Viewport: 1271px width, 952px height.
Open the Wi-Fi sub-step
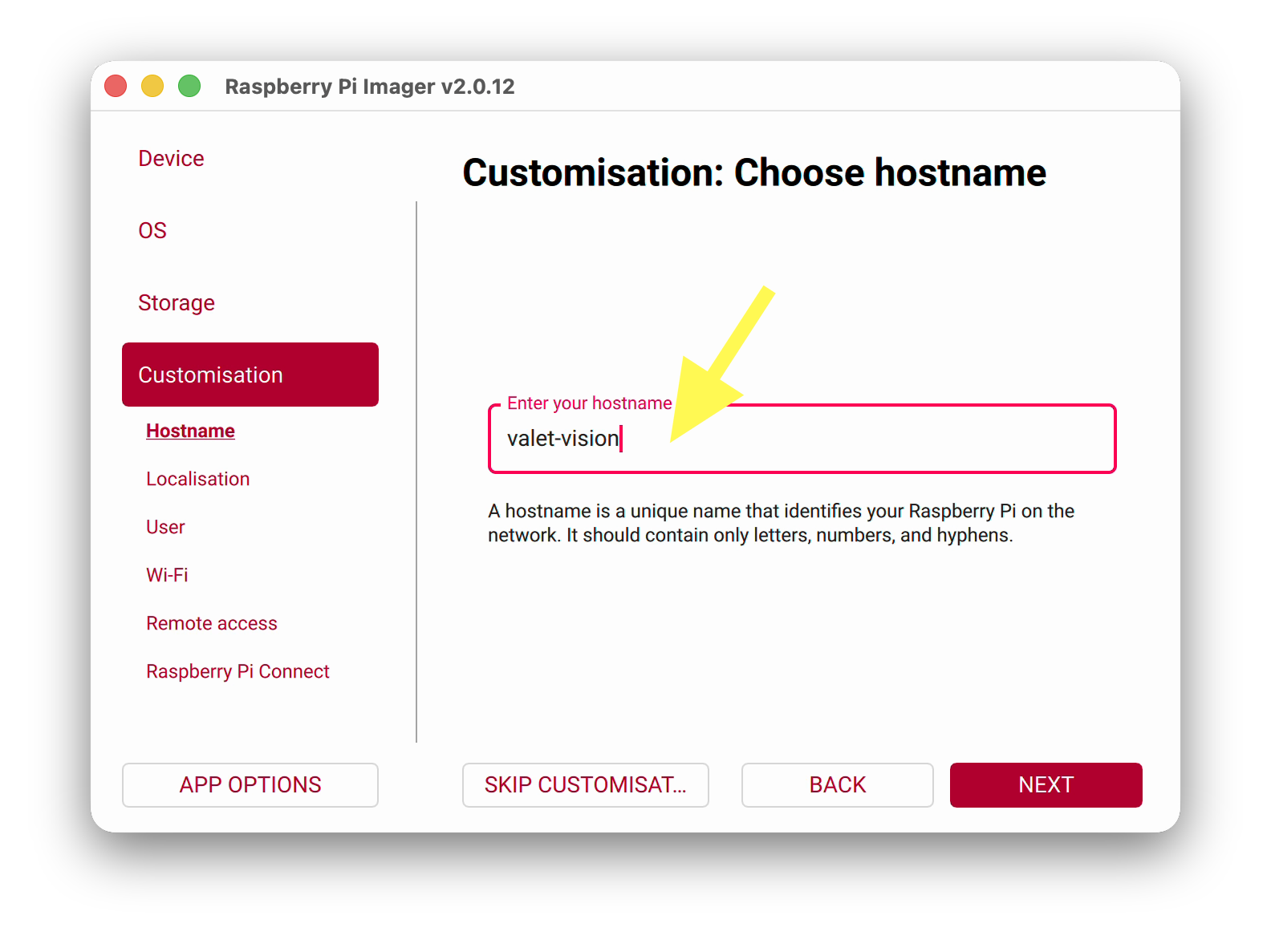click(167, 575)
